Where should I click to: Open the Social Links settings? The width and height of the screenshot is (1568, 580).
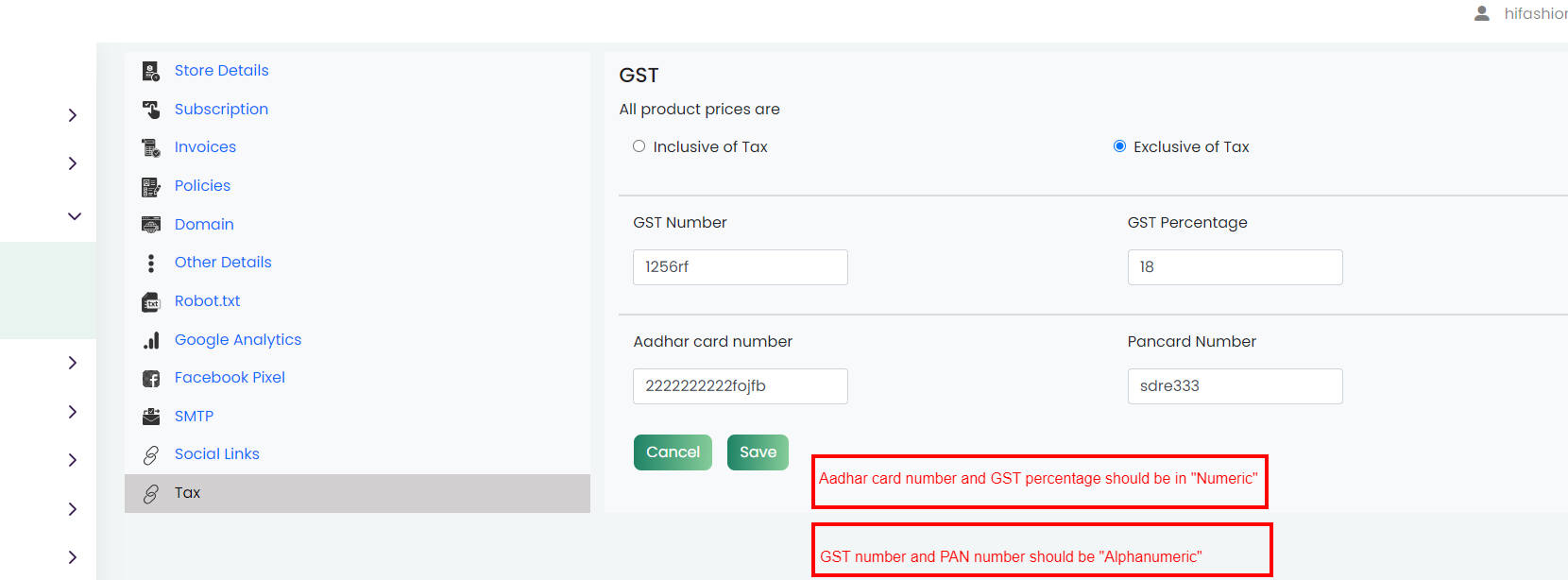216,454
